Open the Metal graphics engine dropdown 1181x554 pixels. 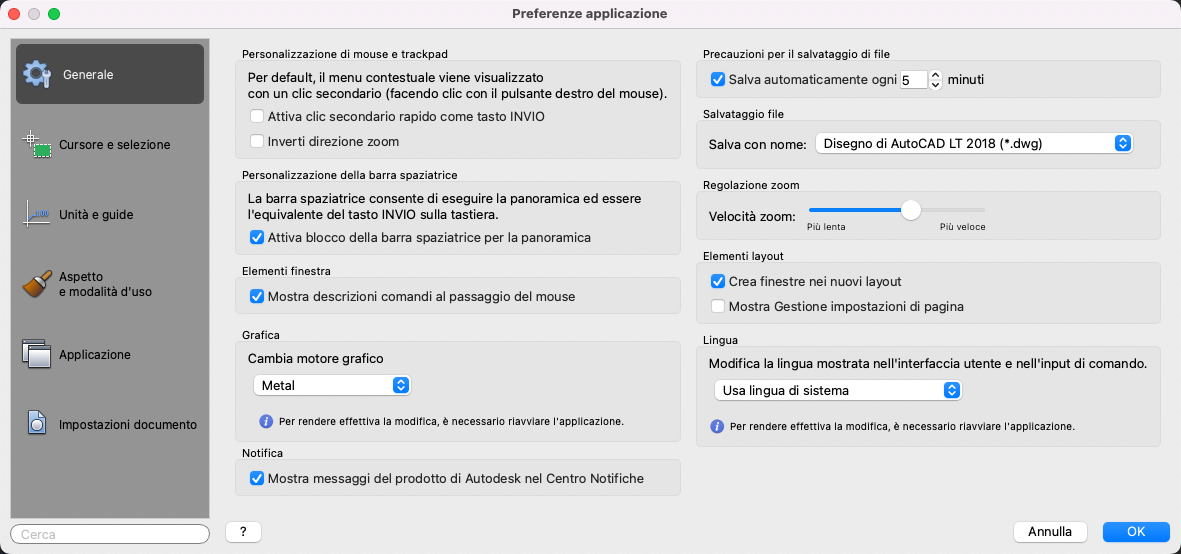[x=331, y=385]
